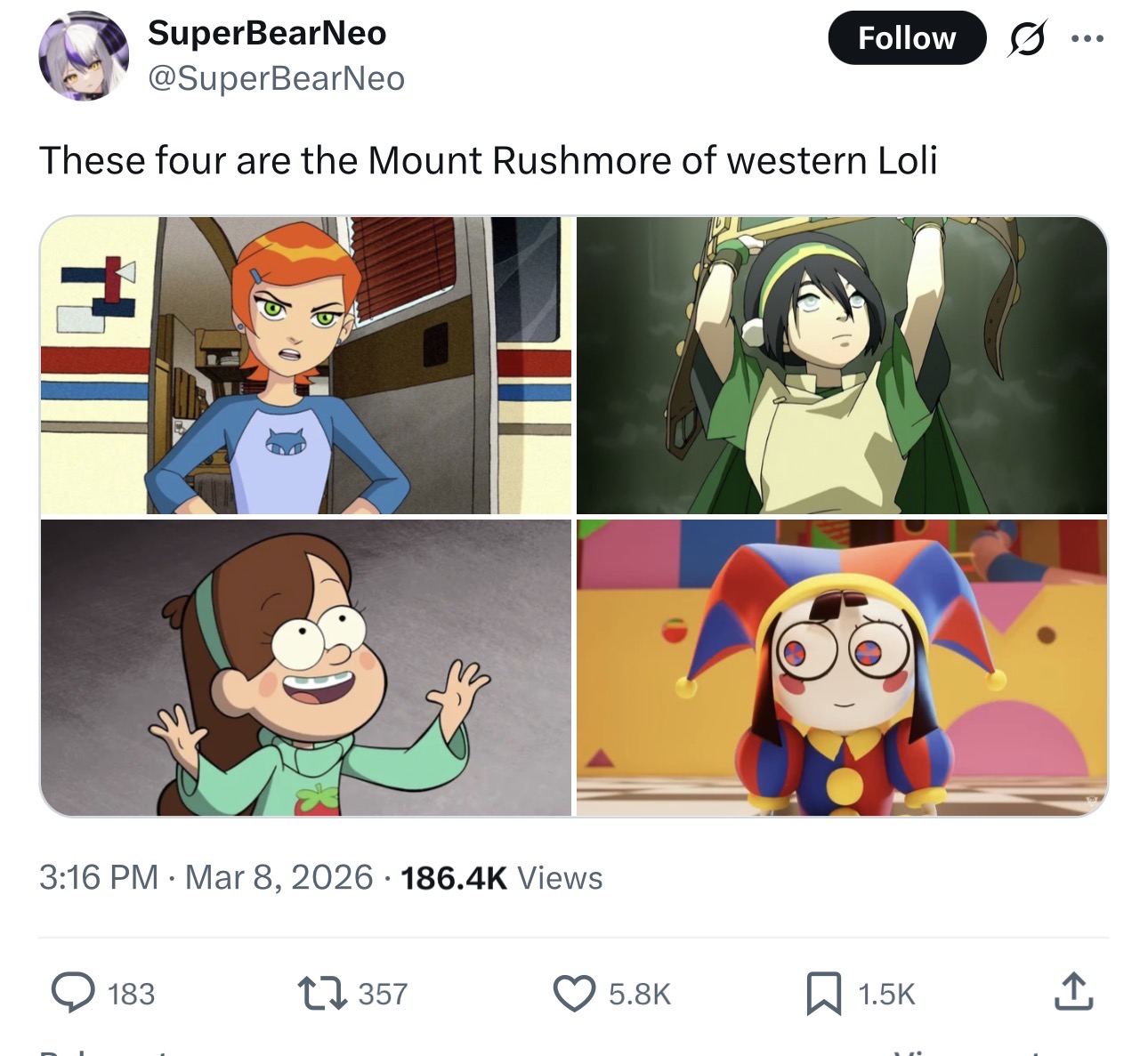Open the three-dot more options menu

[x=1087, y=38]
